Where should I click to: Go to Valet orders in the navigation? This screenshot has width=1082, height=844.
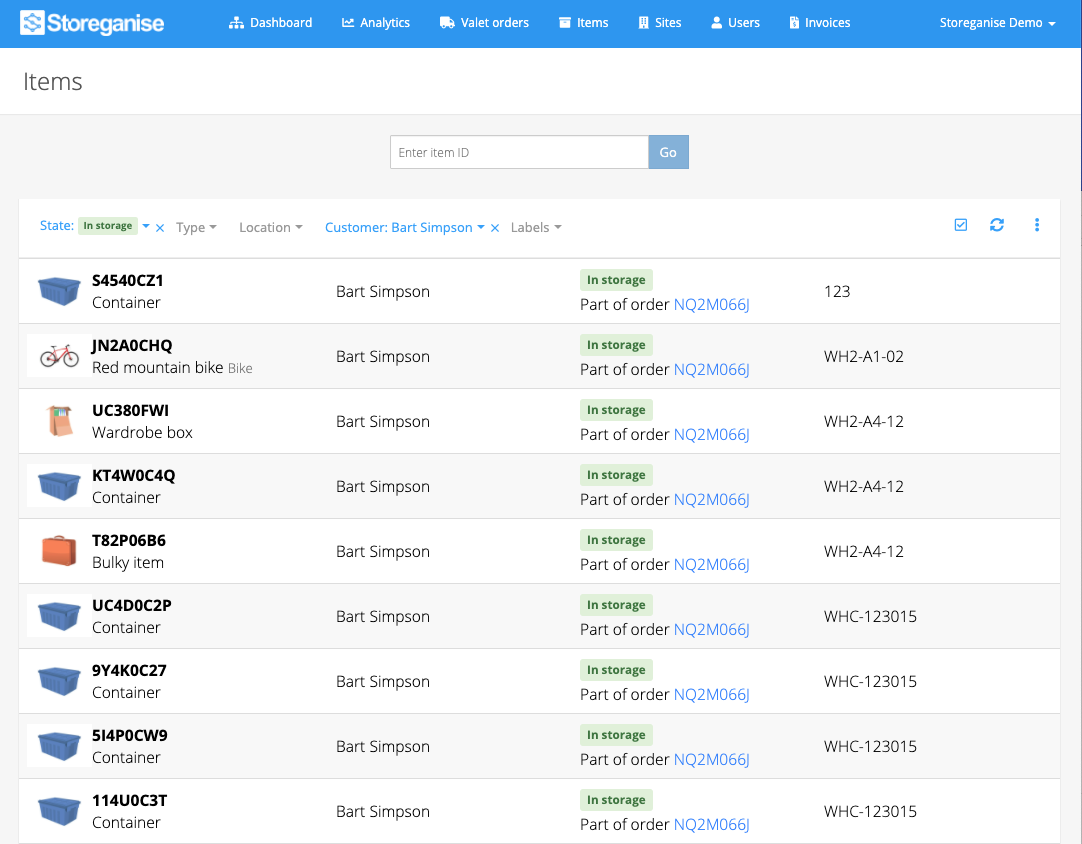pyautogui.click(x=484, y=23)
